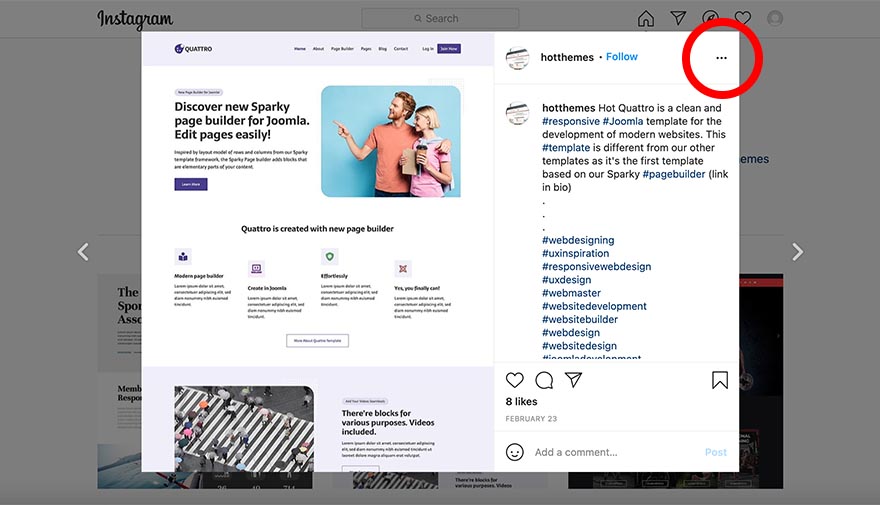Go to previous post arrow

coord(83,252)
